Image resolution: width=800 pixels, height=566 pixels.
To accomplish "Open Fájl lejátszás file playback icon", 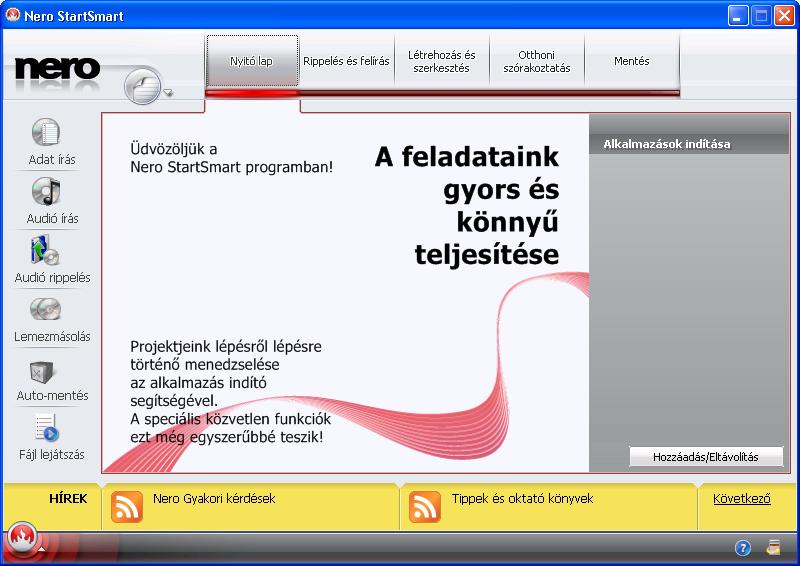I will tap(46, 428).
